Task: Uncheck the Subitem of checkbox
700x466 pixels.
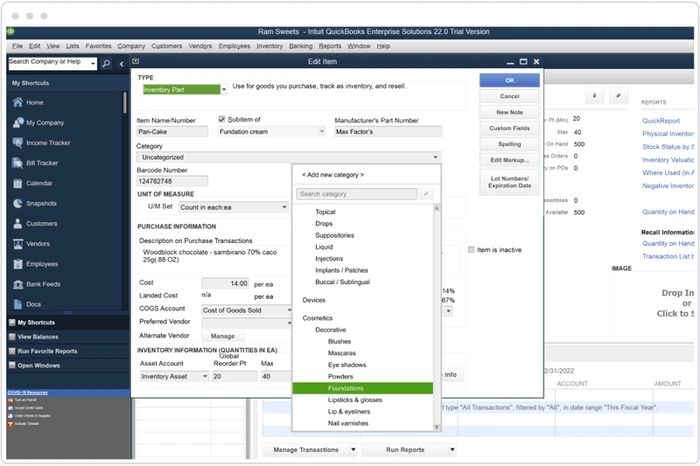Action: coord(223,120)
